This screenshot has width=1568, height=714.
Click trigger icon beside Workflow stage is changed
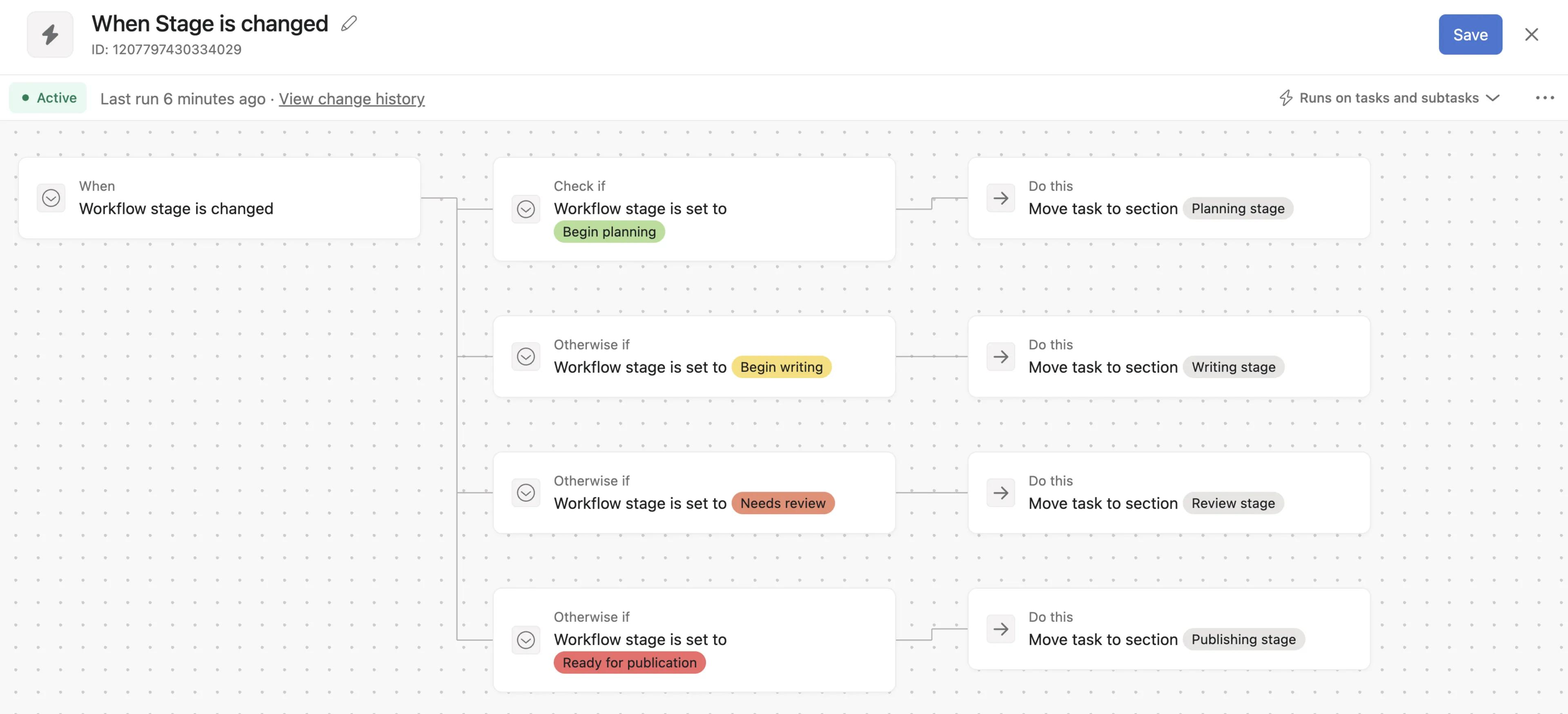[x=51, y=198]
